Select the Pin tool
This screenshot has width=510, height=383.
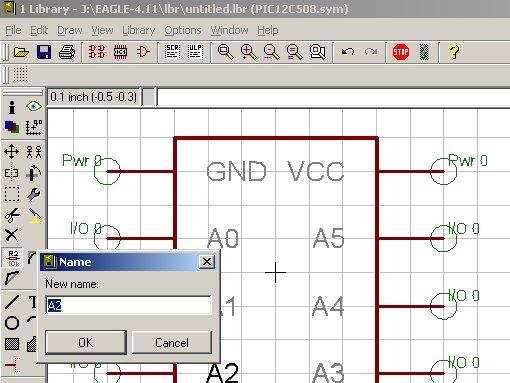pos(13,365)
